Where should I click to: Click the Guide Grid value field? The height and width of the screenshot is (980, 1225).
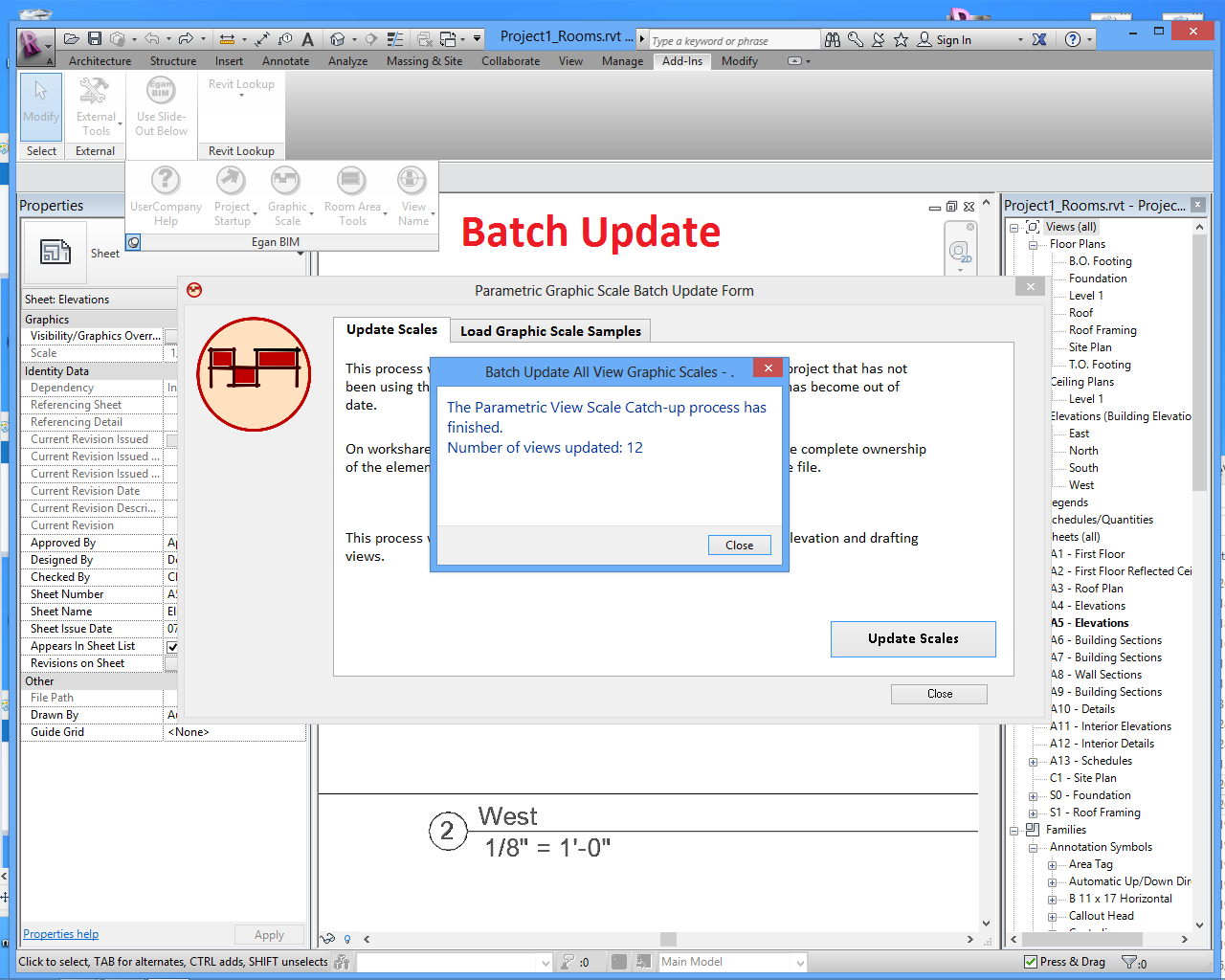(234, 732)
